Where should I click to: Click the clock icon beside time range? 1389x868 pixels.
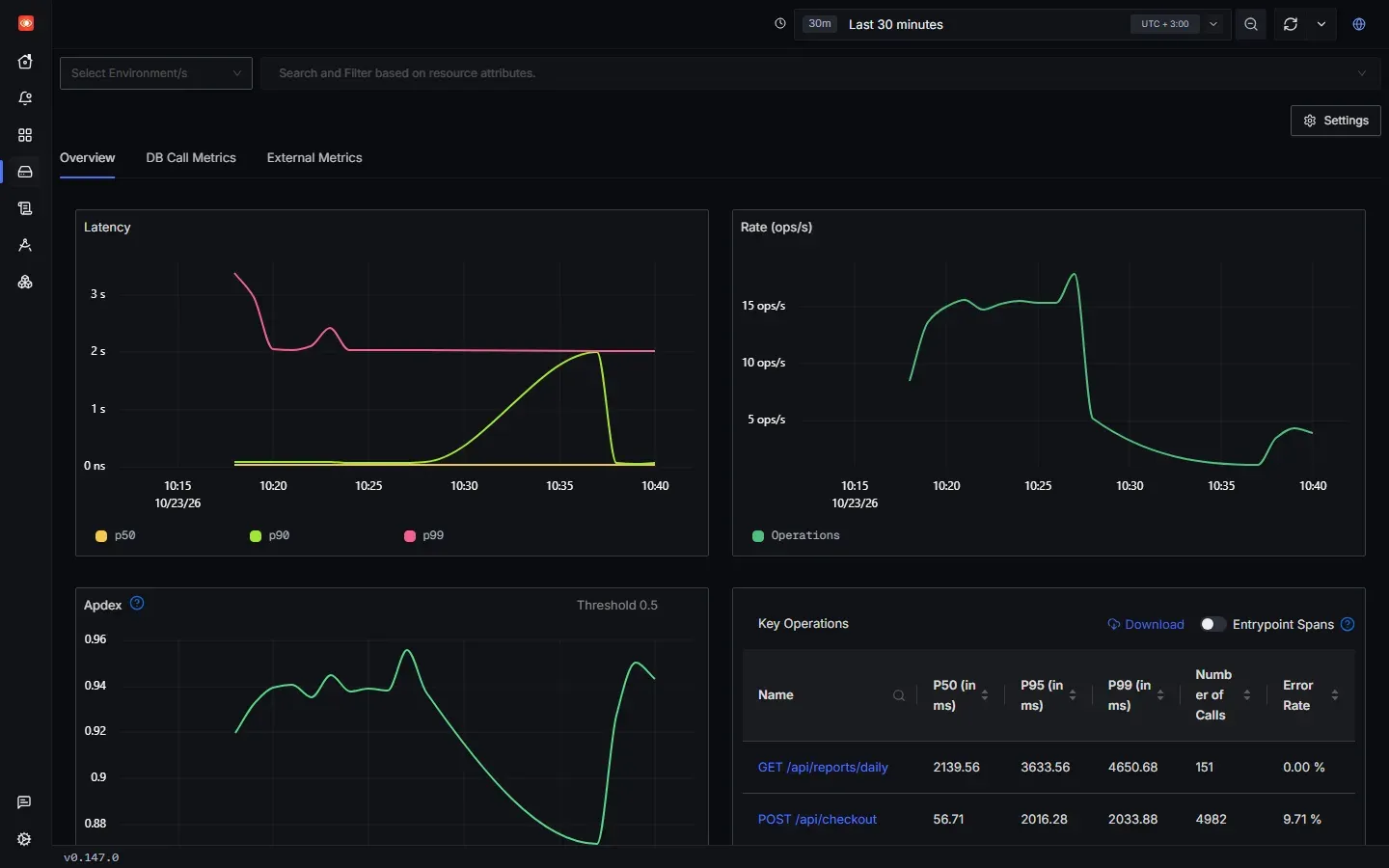tap(780, 24)
